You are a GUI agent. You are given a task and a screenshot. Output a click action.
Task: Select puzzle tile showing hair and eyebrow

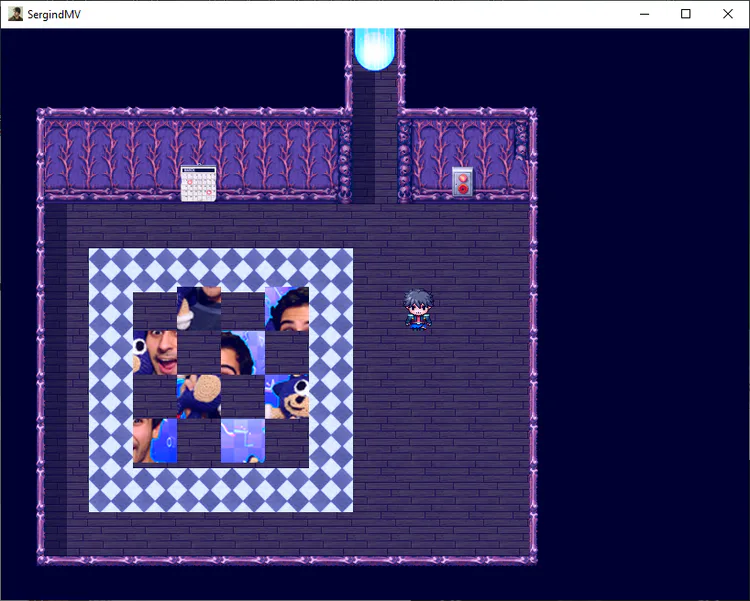coord(243,353)
